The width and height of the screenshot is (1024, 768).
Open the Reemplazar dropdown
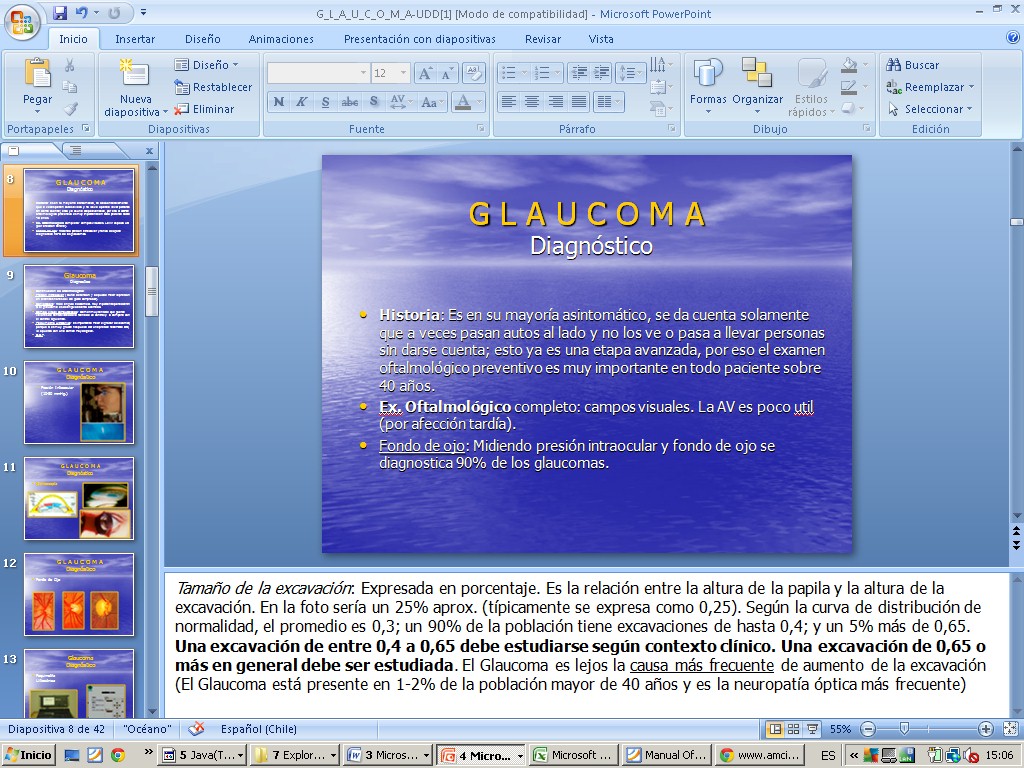point(970,87)
